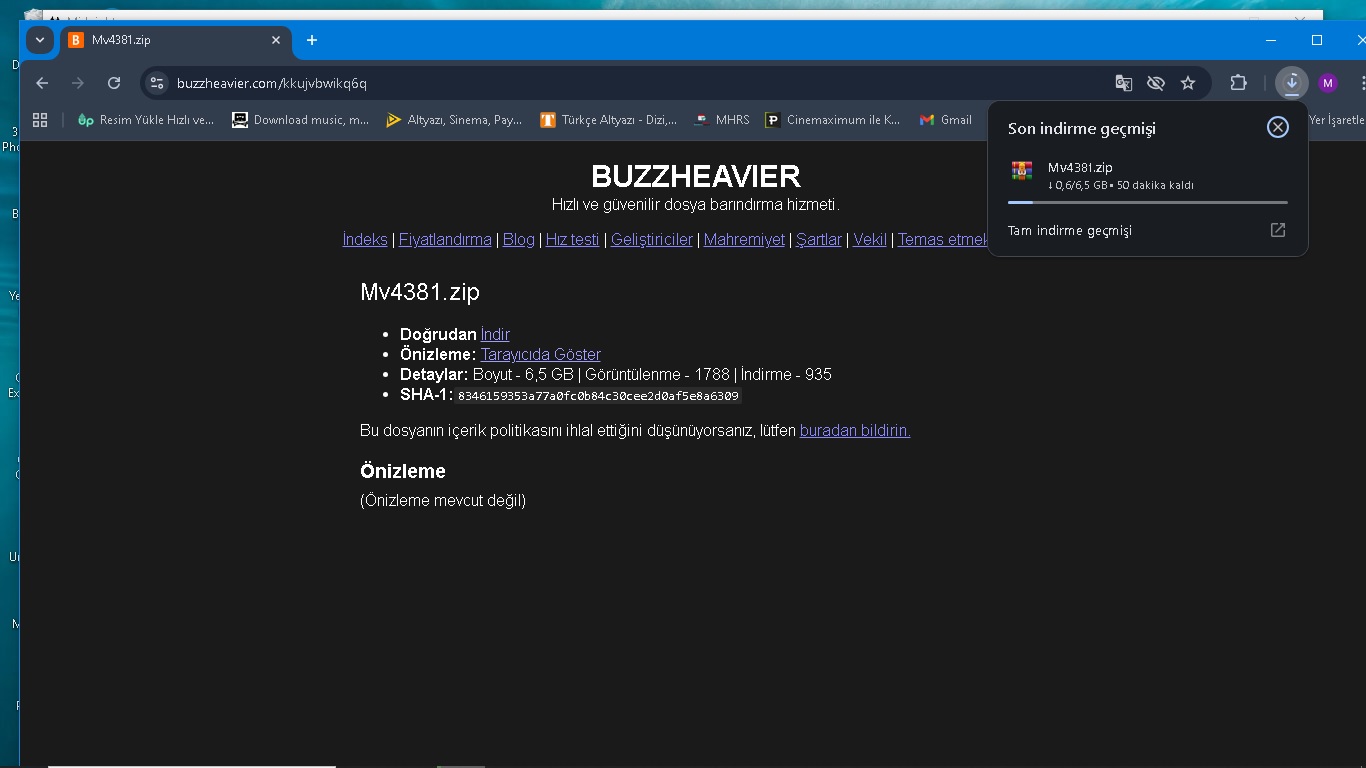Open the Şartlar link
Viewport: 1366px width, 768px height.
pyautogui.click(x=819, y=239)
